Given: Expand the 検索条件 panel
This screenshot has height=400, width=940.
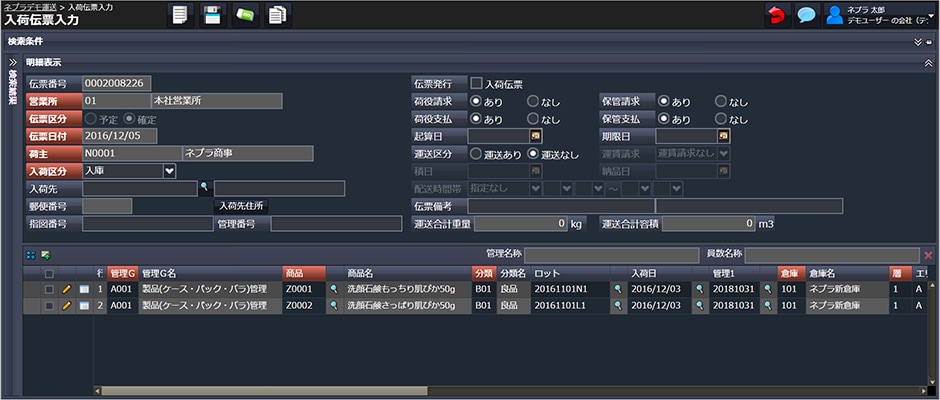Looking at the screenshot, I should pyautogui.click(x=917, y=43).
